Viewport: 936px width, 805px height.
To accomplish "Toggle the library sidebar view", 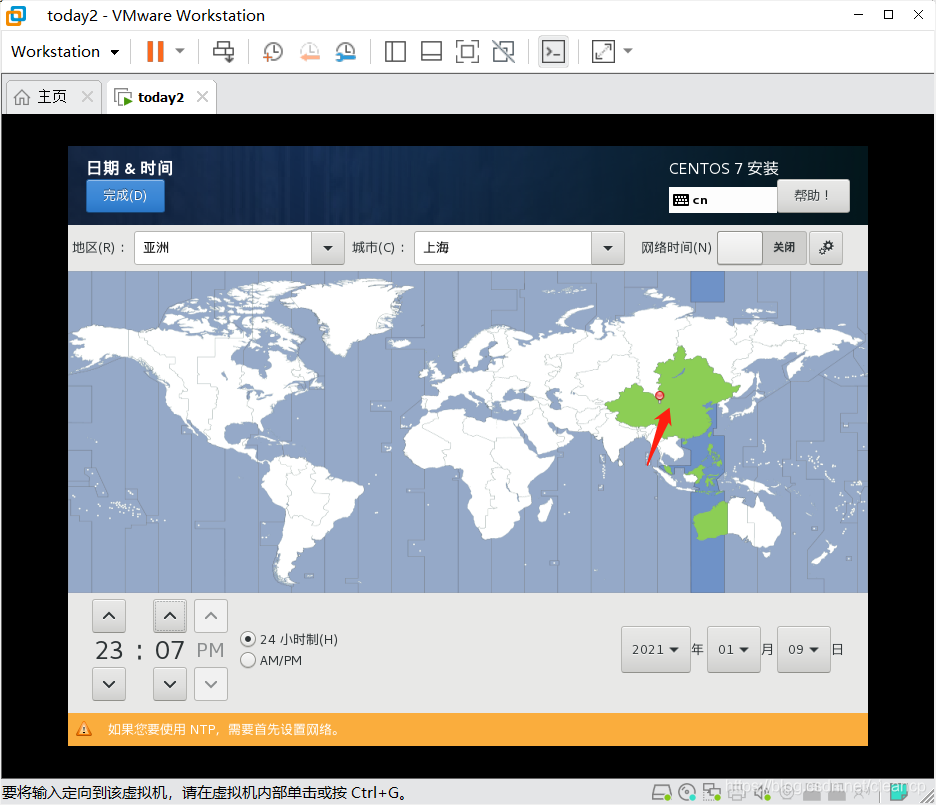I will pos(395,51).
